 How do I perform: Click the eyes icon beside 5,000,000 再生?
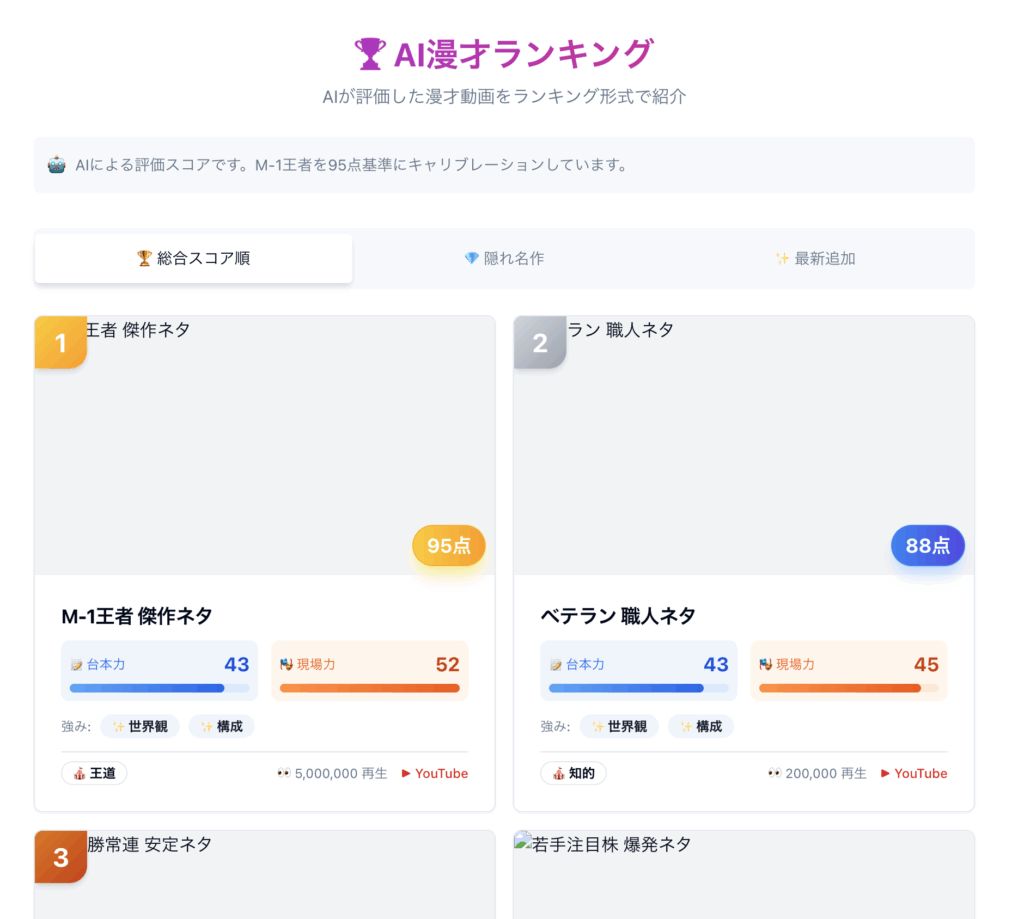284,773
